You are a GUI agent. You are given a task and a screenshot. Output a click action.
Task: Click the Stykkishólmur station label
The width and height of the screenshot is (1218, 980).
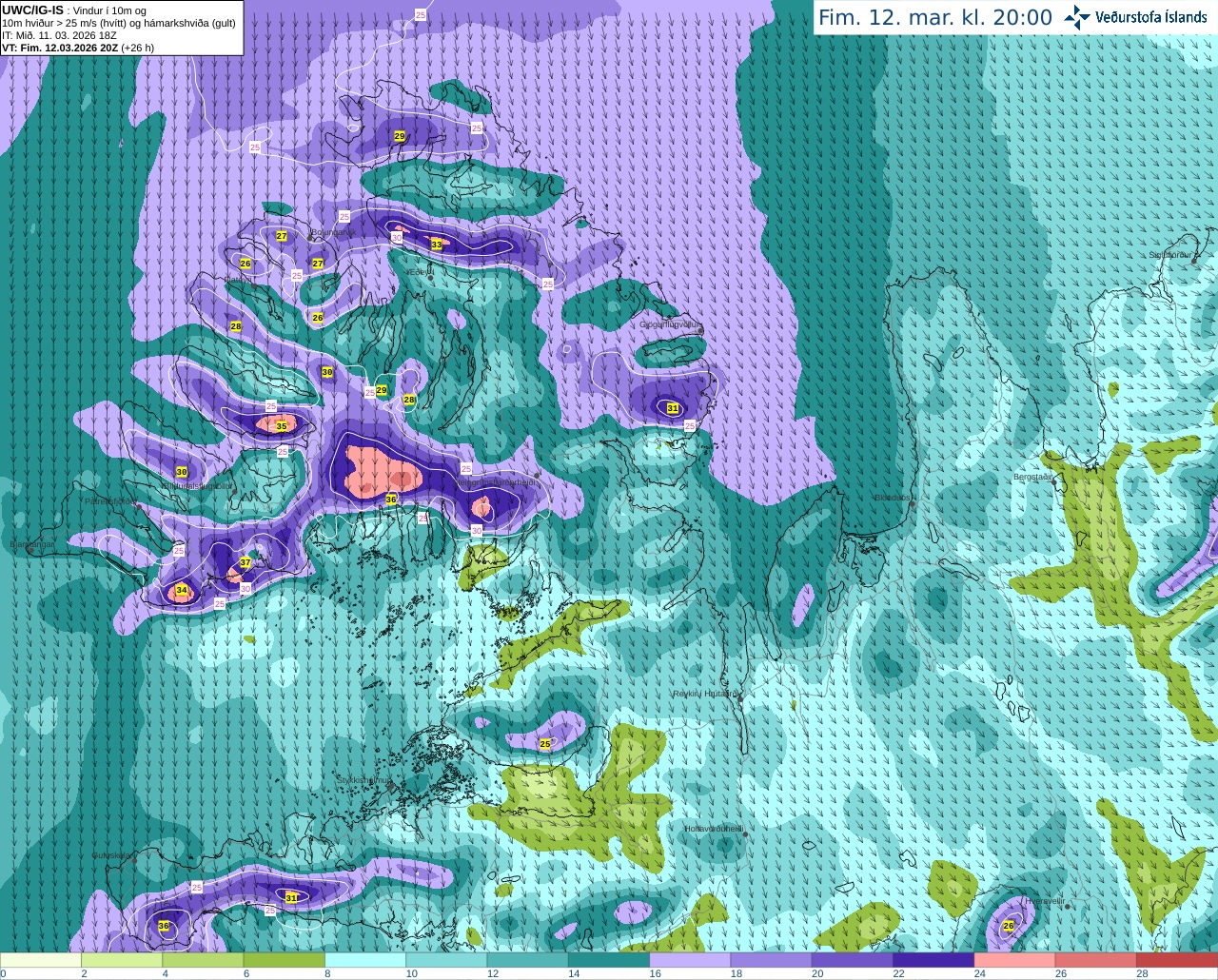click(363, 780)
